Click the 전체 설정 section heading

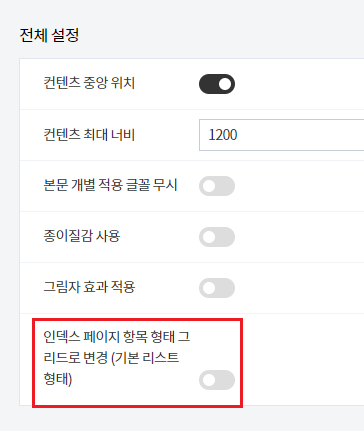coord(49,35)
